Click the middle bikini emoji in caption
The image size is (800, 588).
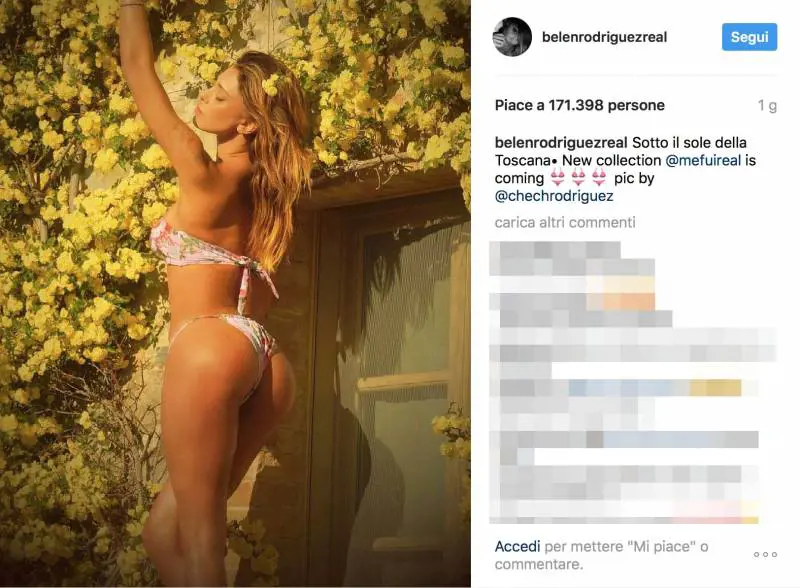pyautogui.click(x=578, y=178)
